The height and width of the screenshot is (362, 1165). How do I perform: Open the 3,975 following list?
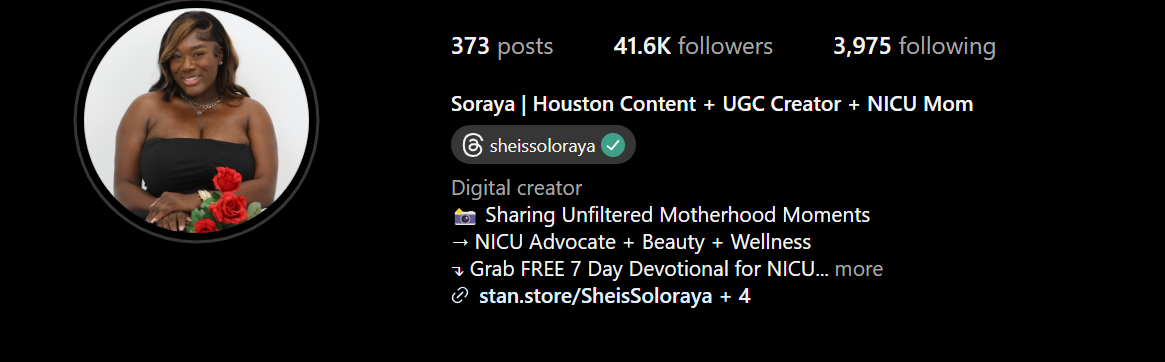[914, 46]
